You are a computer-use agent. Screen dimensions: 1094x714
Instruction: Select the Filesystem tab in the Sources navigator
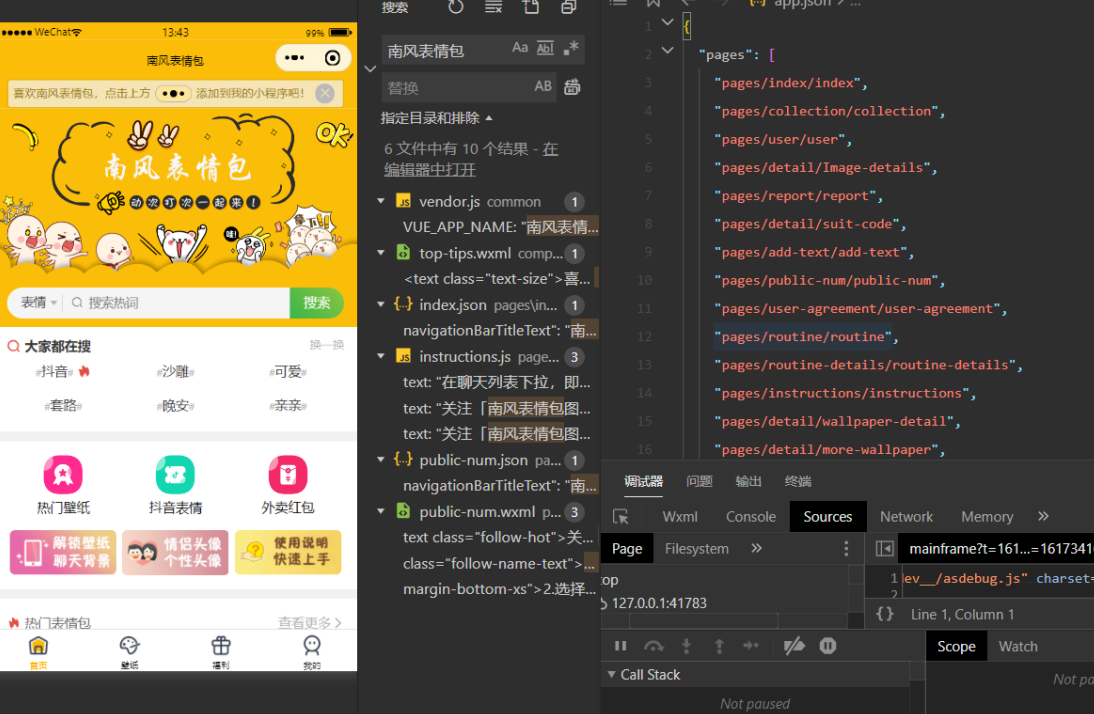click(696, 549)
